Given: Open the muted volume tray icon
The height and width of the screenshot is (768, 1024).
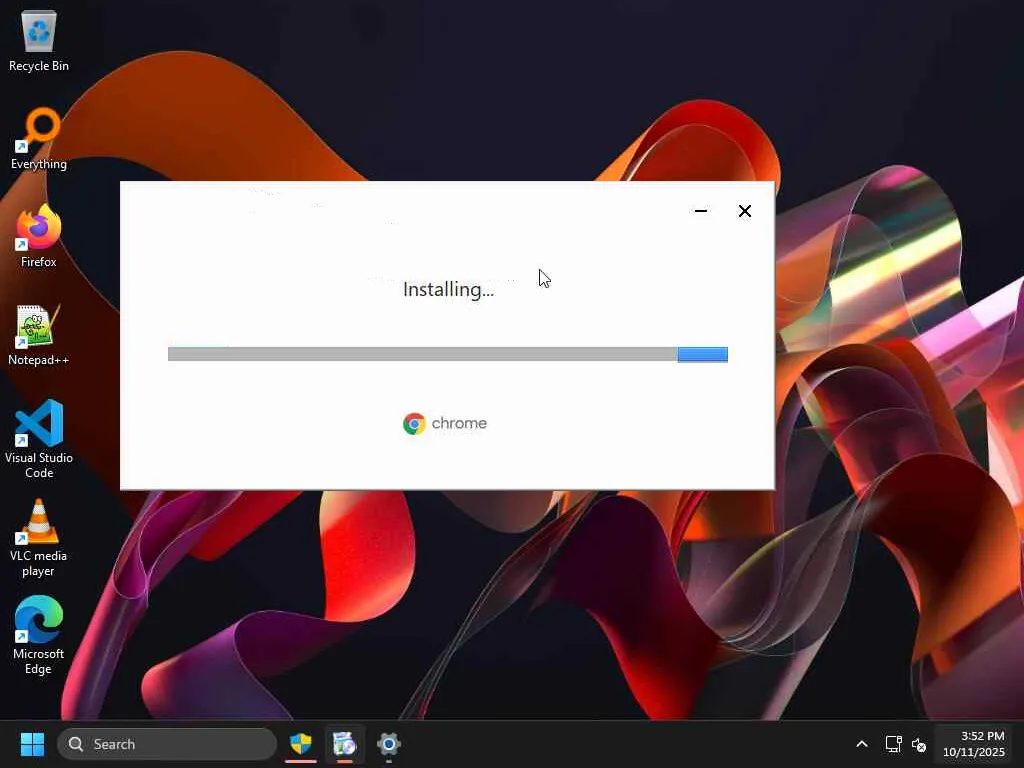Looking at the screenshot, I should 919,744.
